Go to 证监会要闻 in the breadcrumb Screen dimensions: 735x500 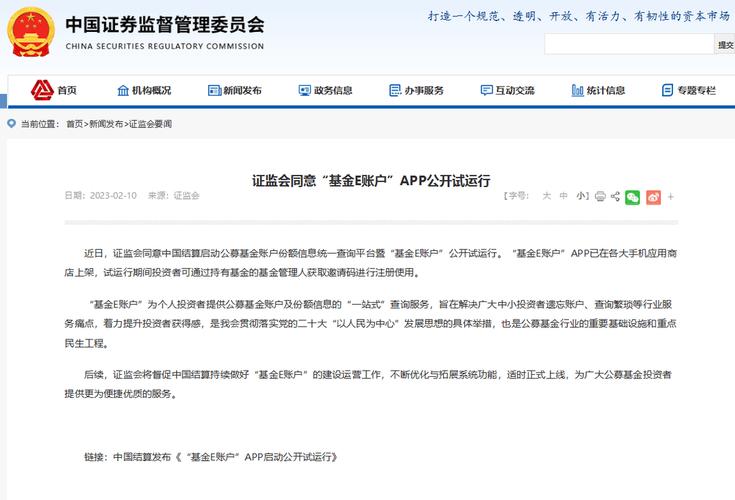pos(150,124)
